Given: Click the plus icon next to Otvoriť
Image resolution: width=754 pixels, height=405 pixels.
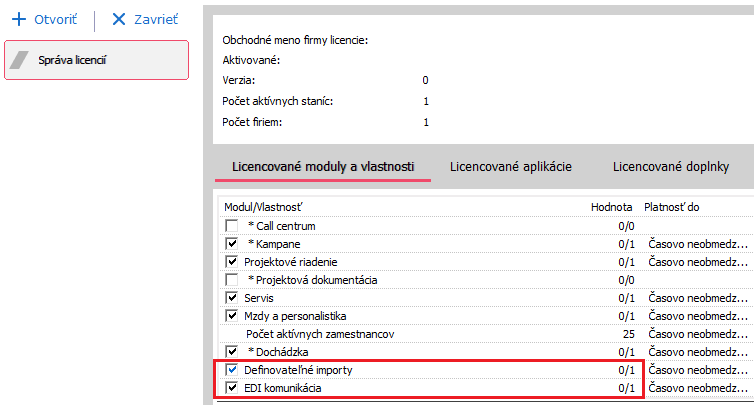Looking at the screenshot, I should tap(18, 19).
